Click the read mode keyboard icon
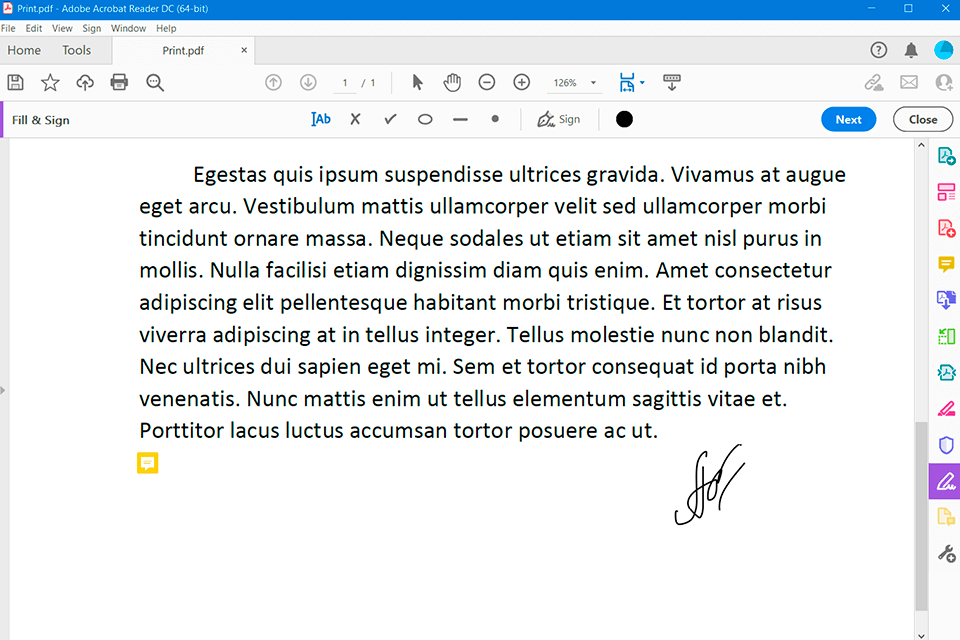The width and height of the screenshot is (960, 640). click(x=672, y=82)
